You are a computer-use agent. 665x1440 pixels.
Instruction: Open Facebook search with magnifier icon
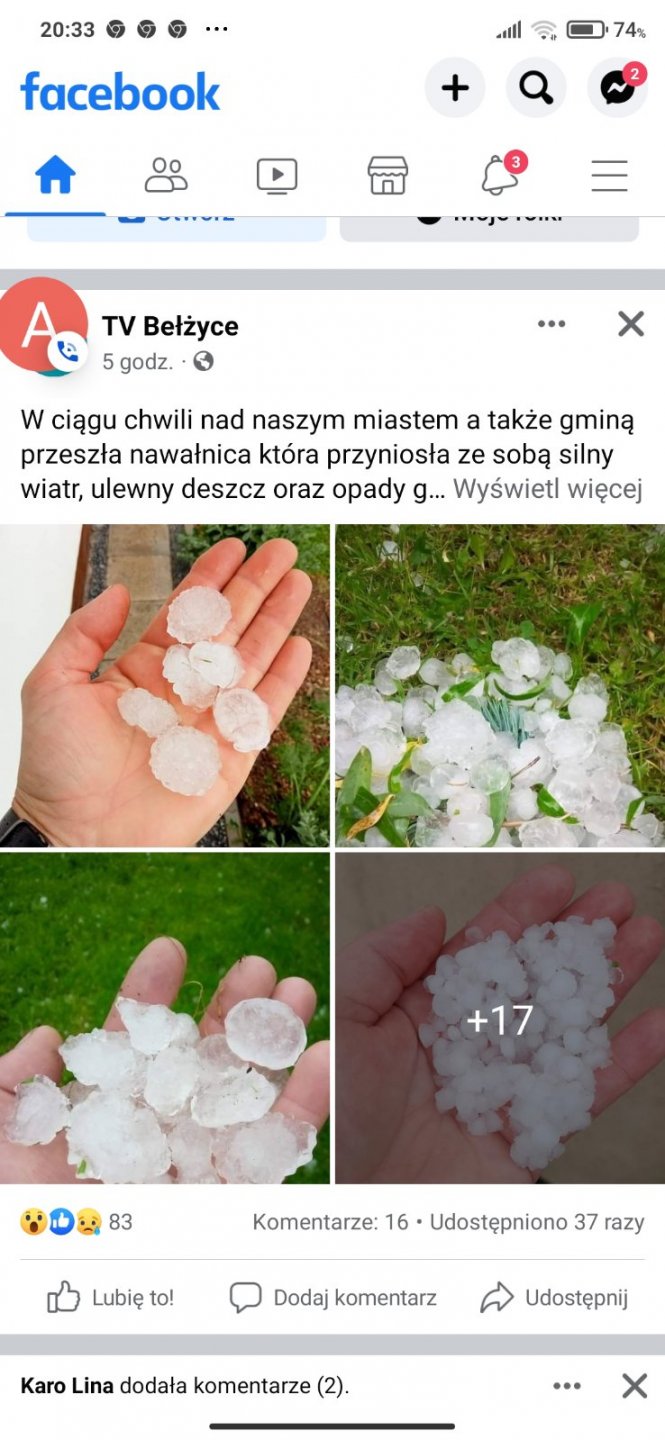536,88
